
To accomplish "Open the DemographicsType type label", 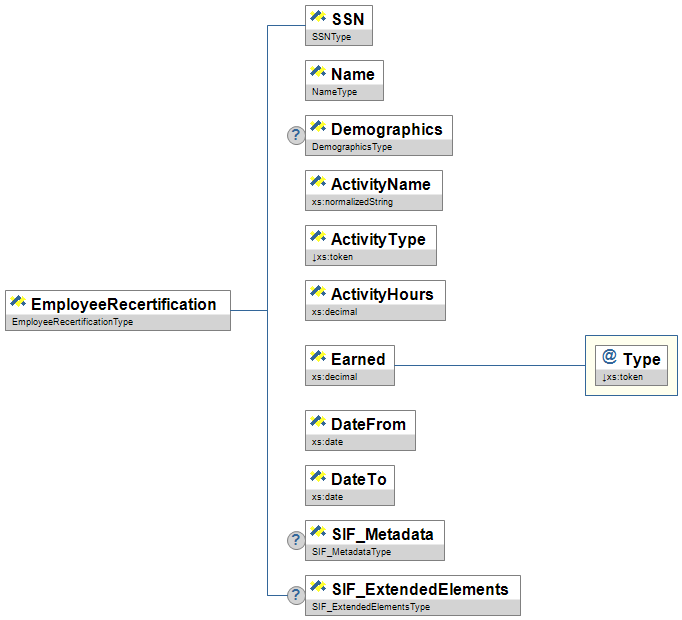I will click(352, 147).
